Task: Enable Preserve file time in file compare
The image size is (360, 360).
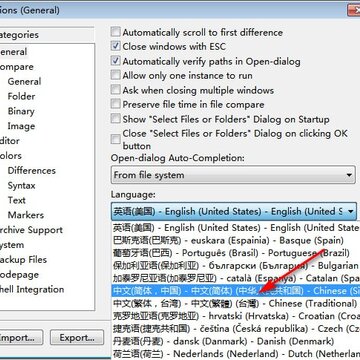Action: [116, 104]
